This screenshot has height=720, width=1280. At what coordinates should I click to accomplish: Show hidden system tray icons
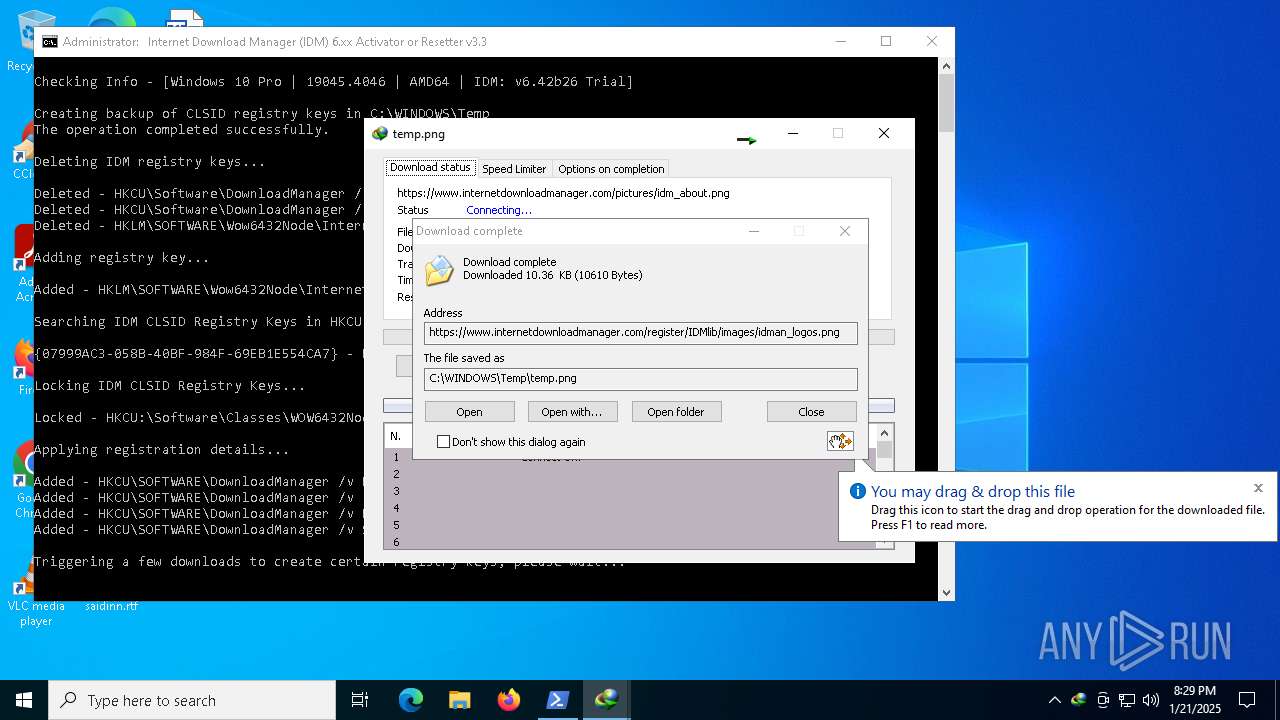[1054, 700]
